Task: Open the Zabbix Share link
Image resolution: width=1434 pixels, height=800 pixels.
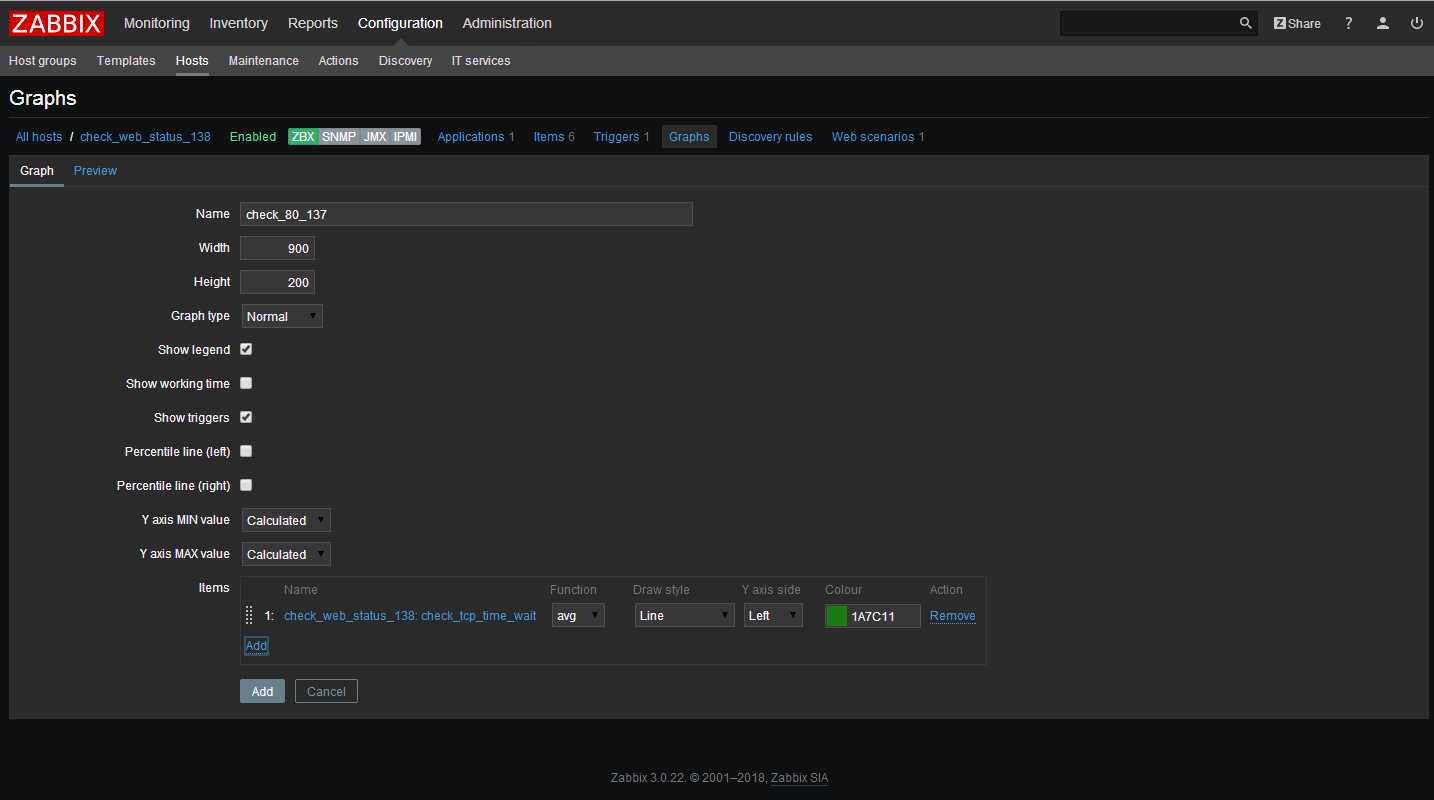Action: click(x=1297, y=23)
